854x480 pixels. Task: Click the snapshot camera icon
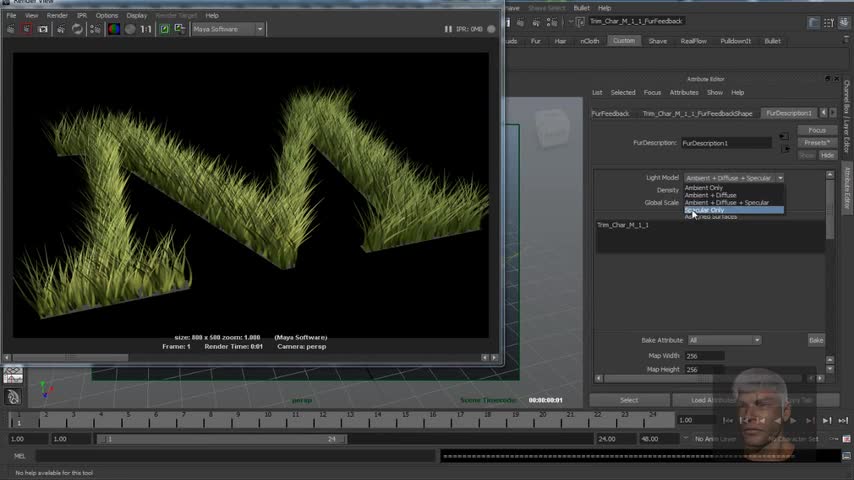[43, 29]
